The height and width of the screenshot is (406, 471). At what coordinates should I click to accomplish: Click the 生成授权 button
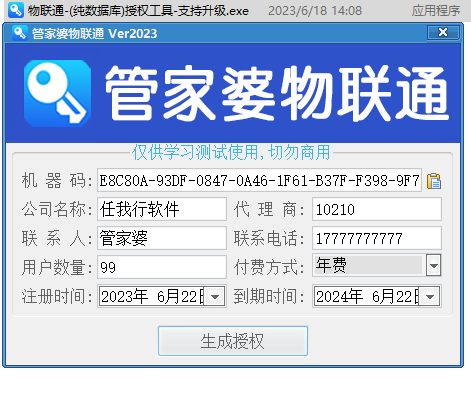pos(233,341)
